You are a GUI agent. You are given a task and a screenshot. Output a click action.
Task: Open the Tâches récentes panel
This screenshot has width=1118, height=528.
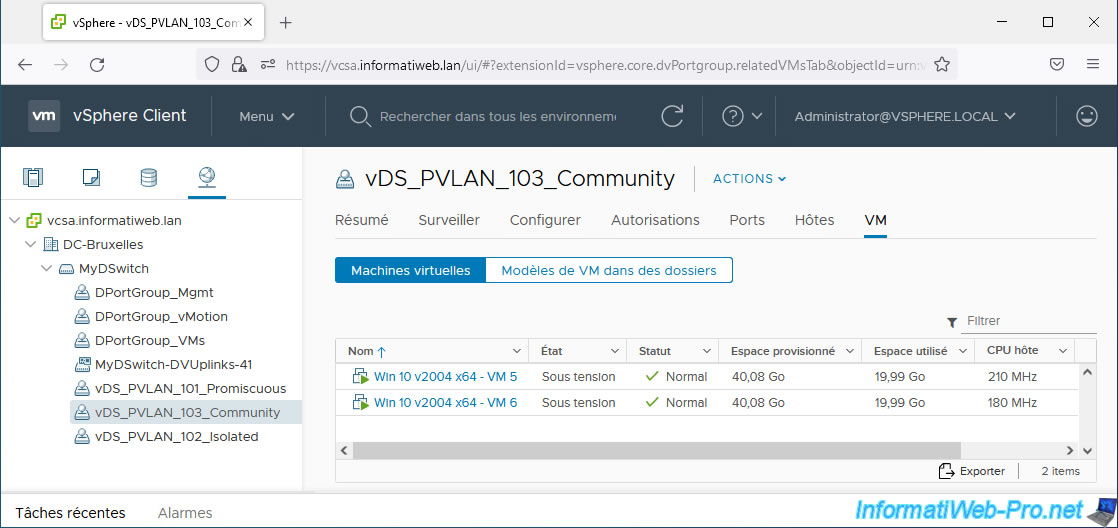[x=71, y=513]
